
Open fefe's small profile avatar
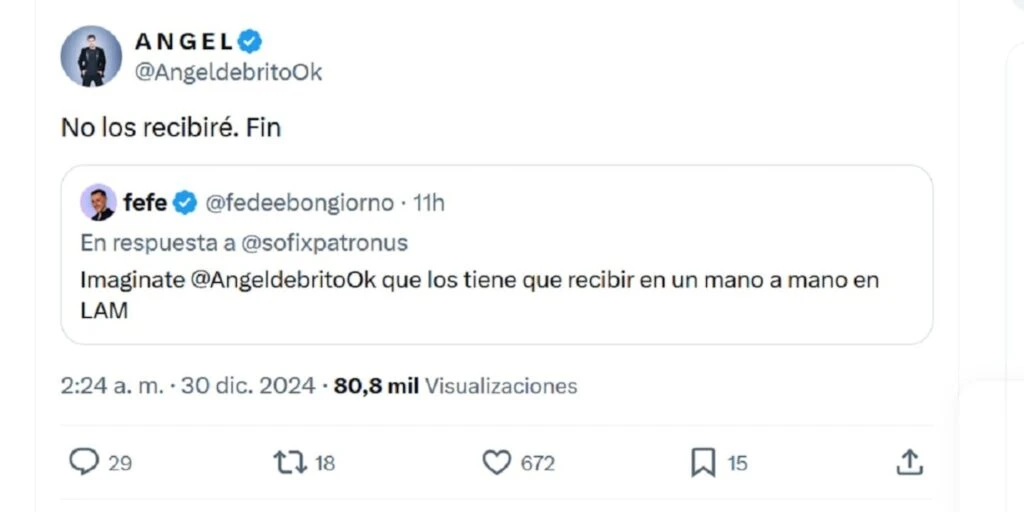99,203
